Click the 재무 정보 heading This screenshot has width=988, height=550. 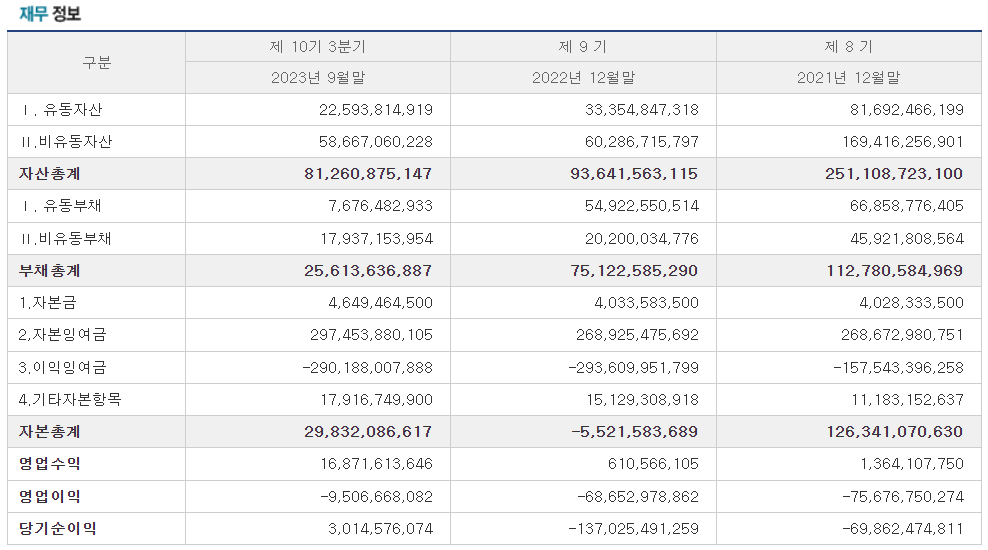point(50,13)
